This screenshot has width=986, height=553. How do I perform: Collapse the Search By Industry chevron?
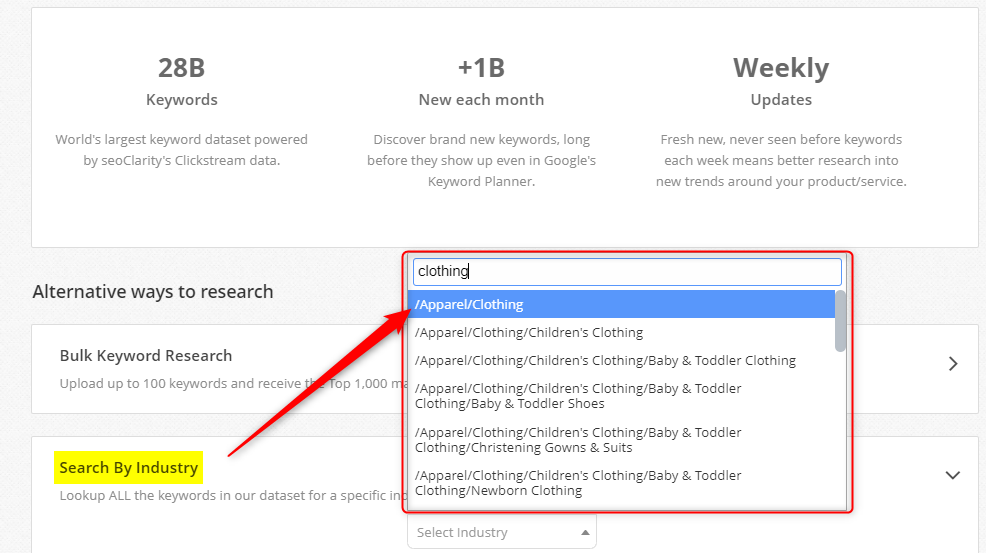point(953,475)
